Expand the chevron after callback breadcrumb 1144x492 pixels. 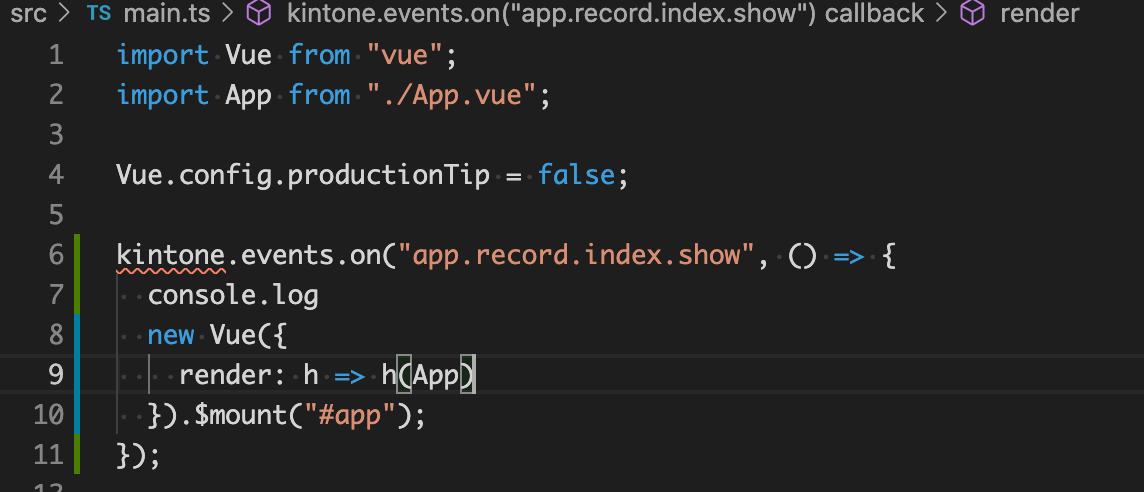[942, 13]
